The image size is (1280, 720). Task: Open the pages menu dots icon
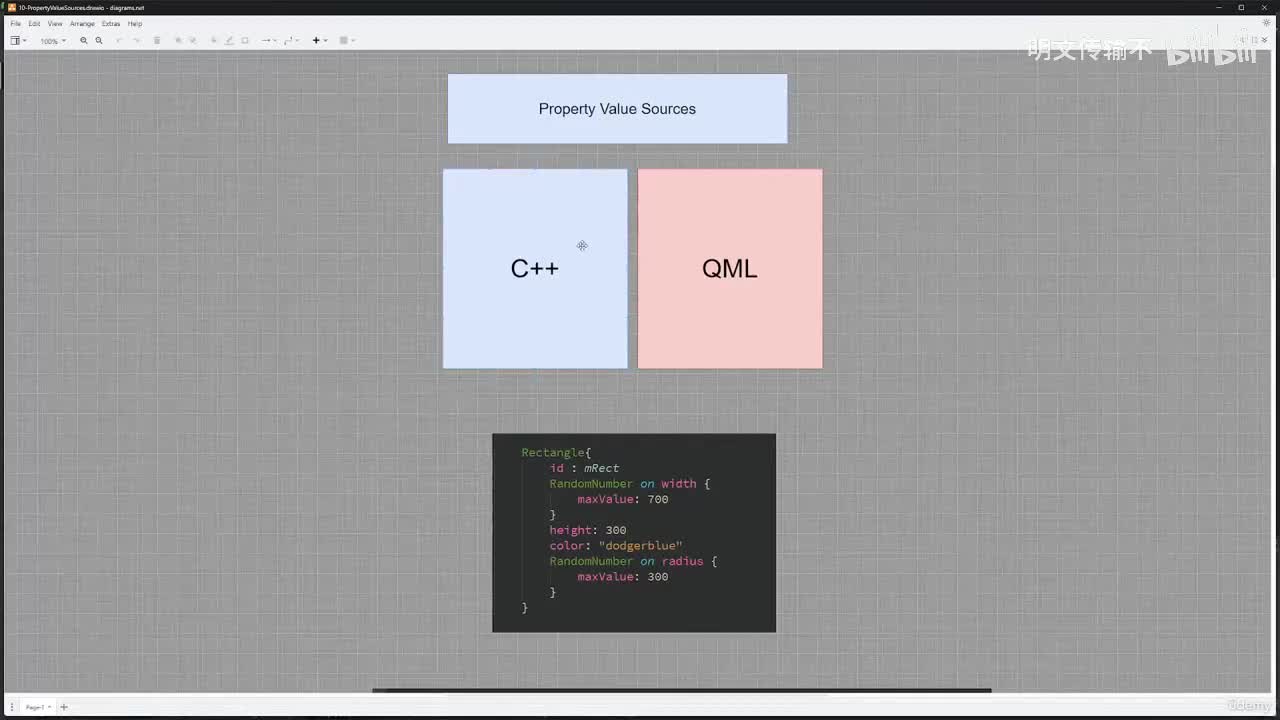pos(12,707)
